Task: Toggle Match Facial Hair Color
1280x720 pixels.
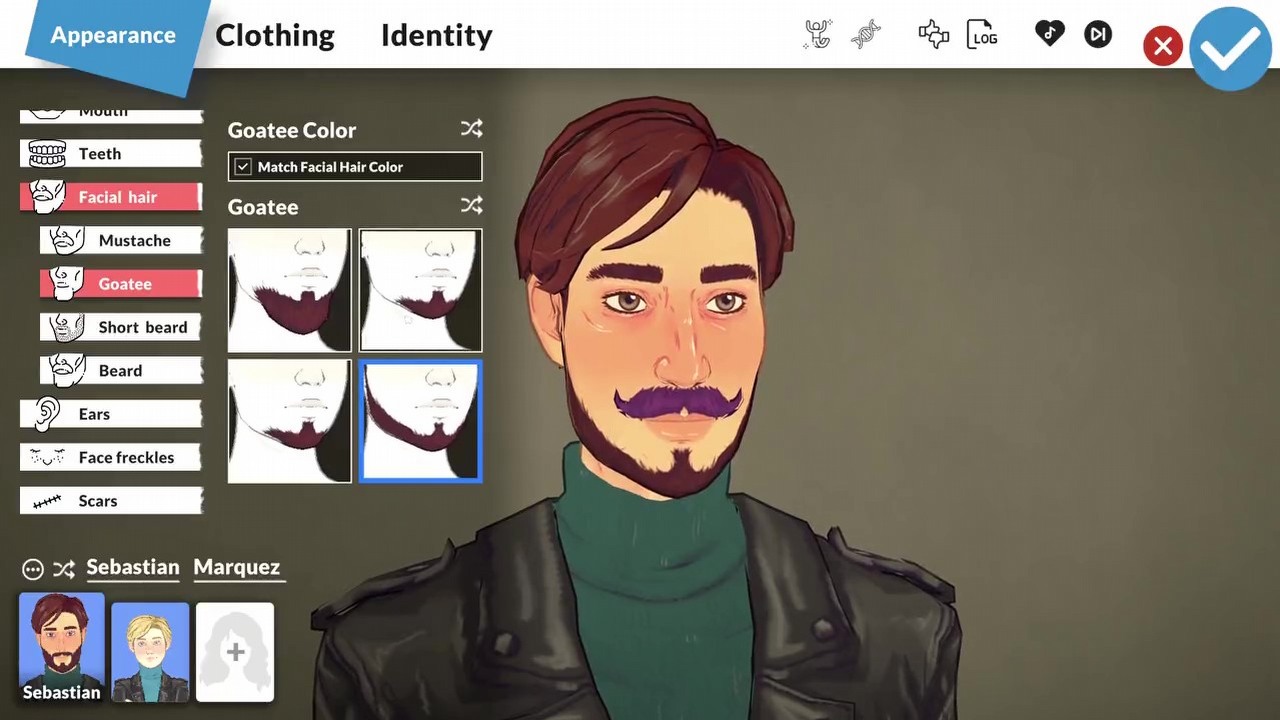Action: (x=243, y=167)
